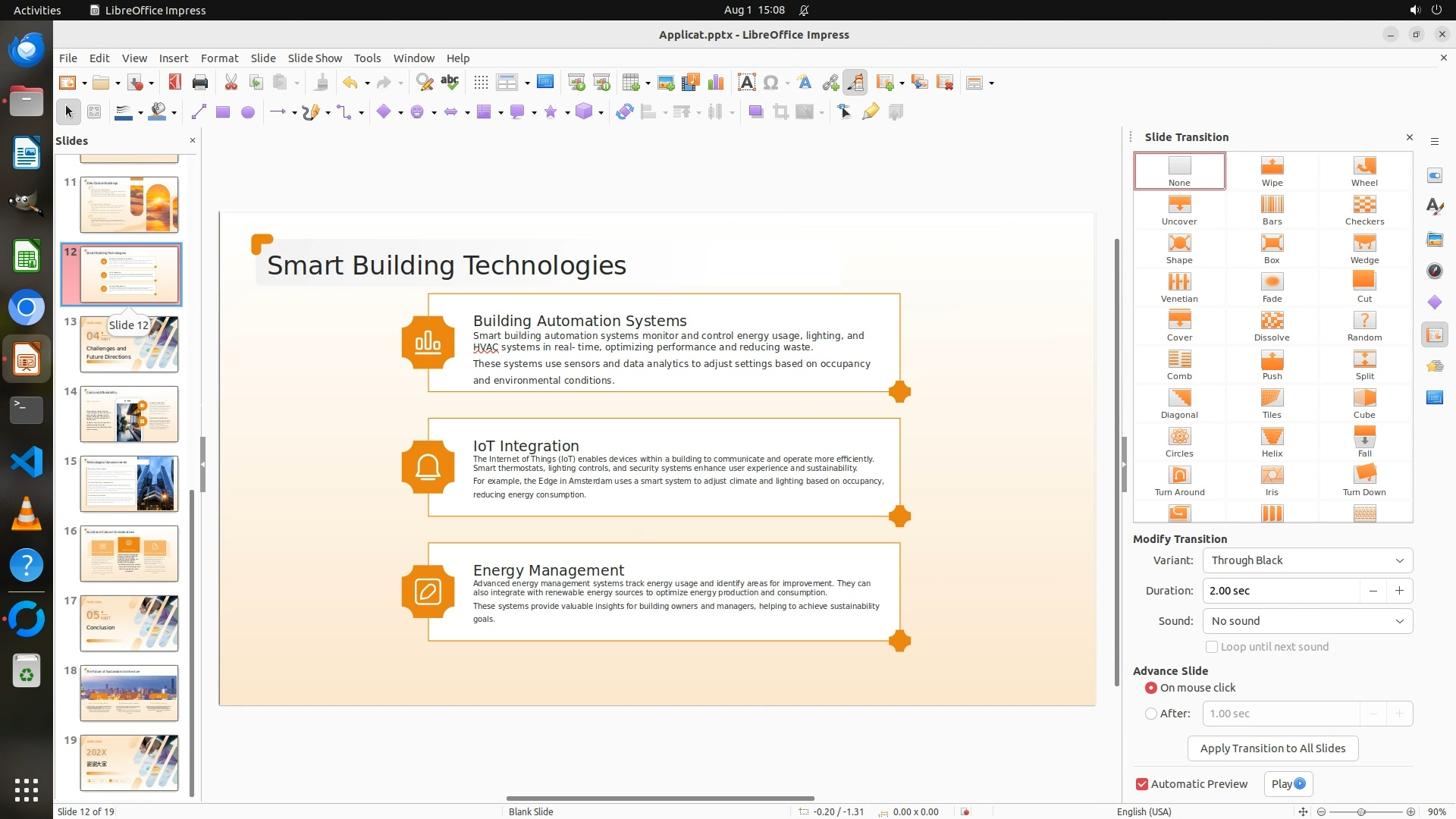1456x819 pixels.
Task: Click the Insert Text Box icon
Action: point(746,83)
